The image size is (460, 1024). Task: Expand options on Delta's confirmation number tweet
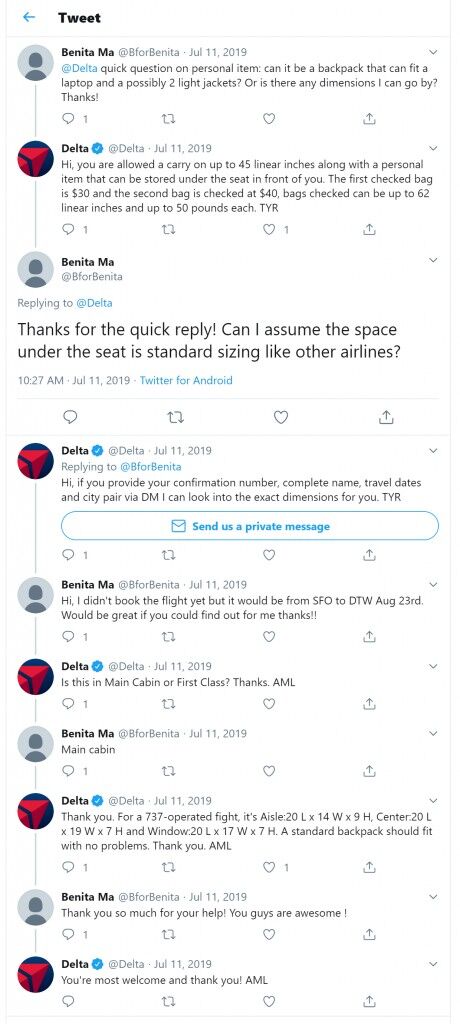click(433, 451)
